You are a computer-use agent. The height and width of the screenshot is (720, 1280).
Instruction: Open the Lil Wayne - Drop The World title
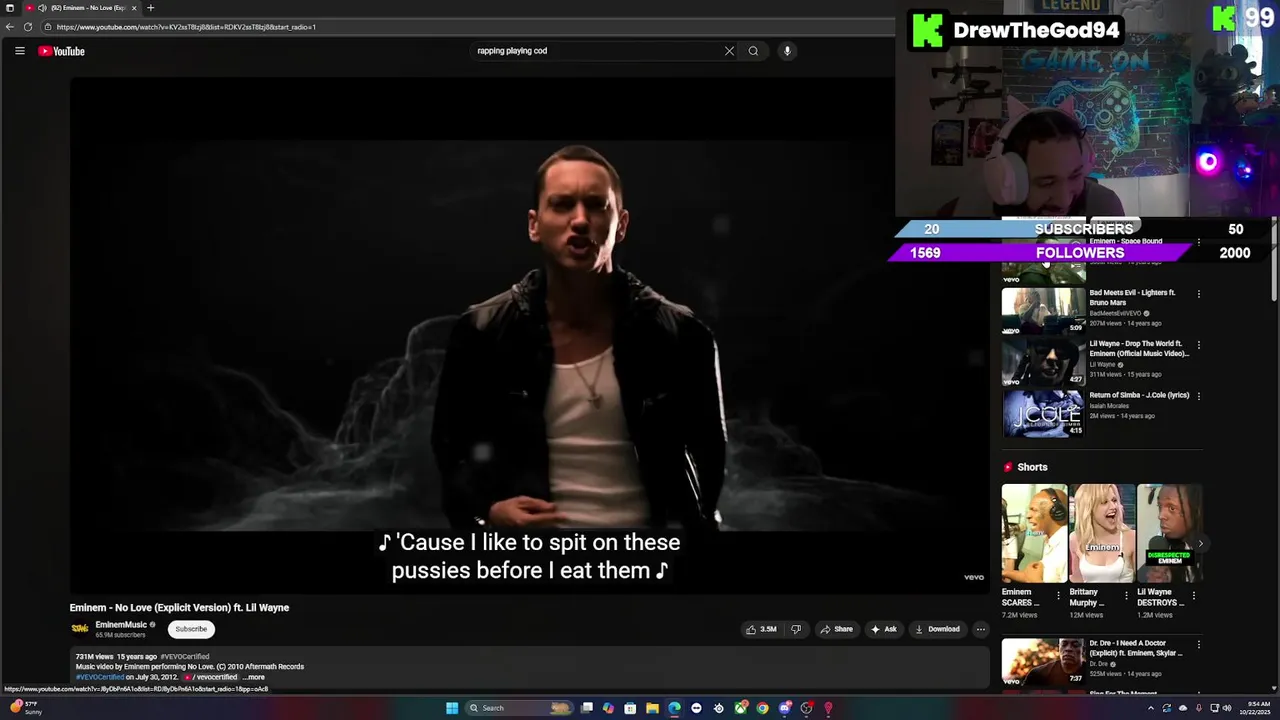1139,348
